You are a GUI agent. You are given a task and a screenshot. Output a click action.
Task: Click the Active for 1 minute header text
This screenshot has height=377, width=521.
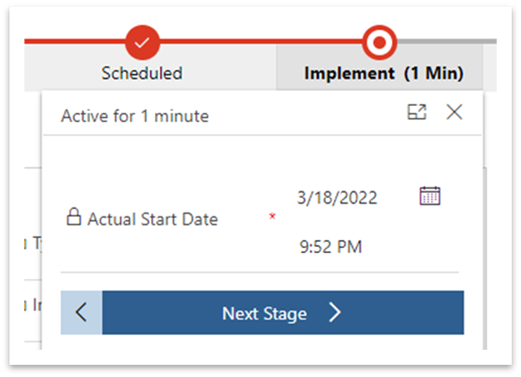point(135,116)
